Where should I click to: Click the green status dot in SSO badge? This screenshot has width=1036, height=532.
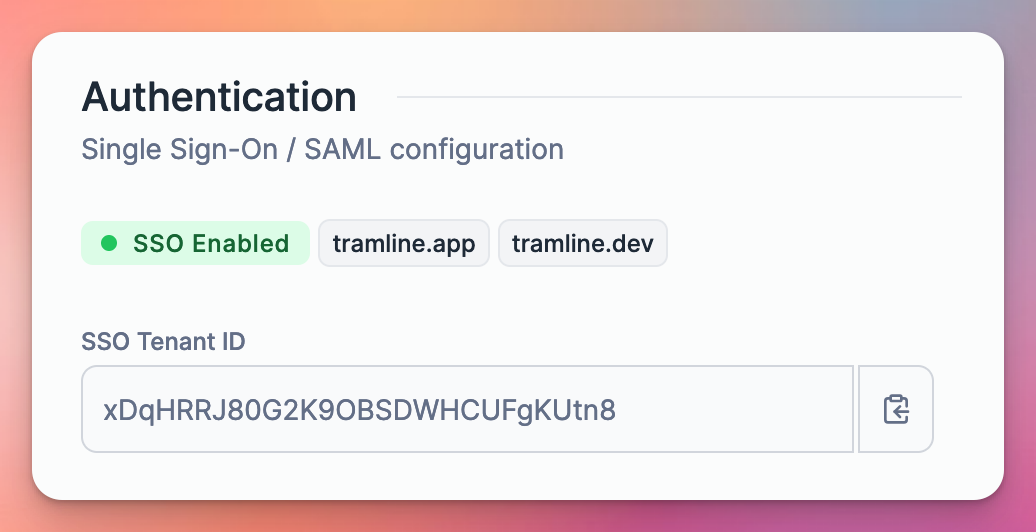tap(109, 243)
